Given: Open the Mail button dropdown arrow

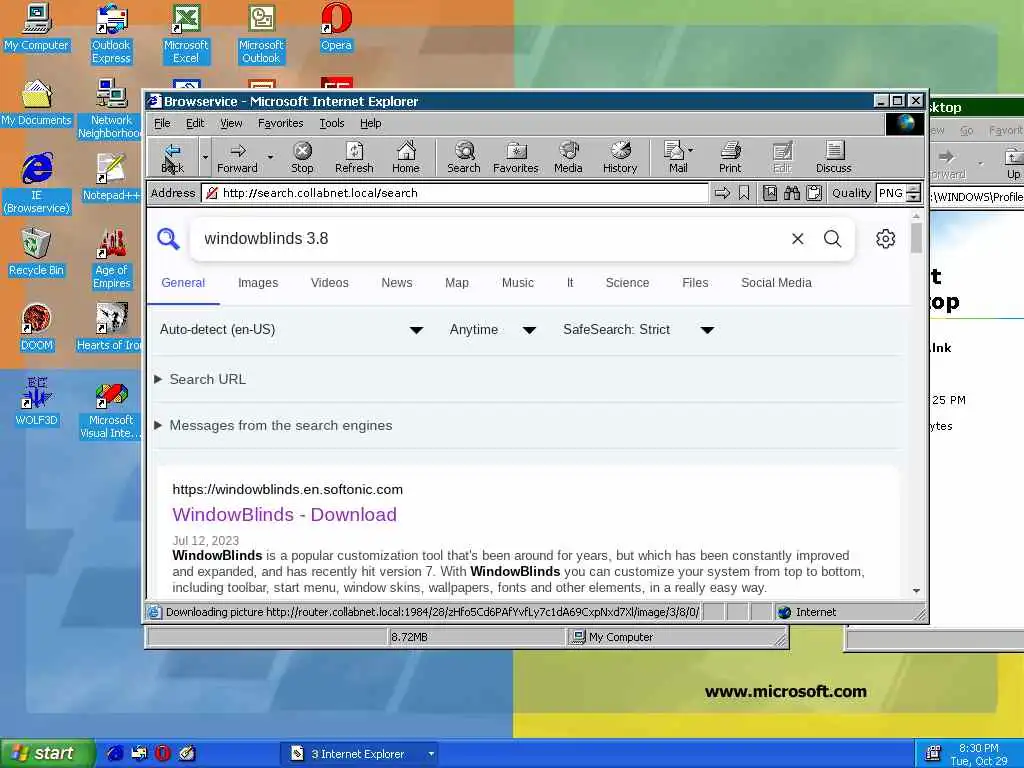Looking at the screenshot, I should (x=691, y=150).
